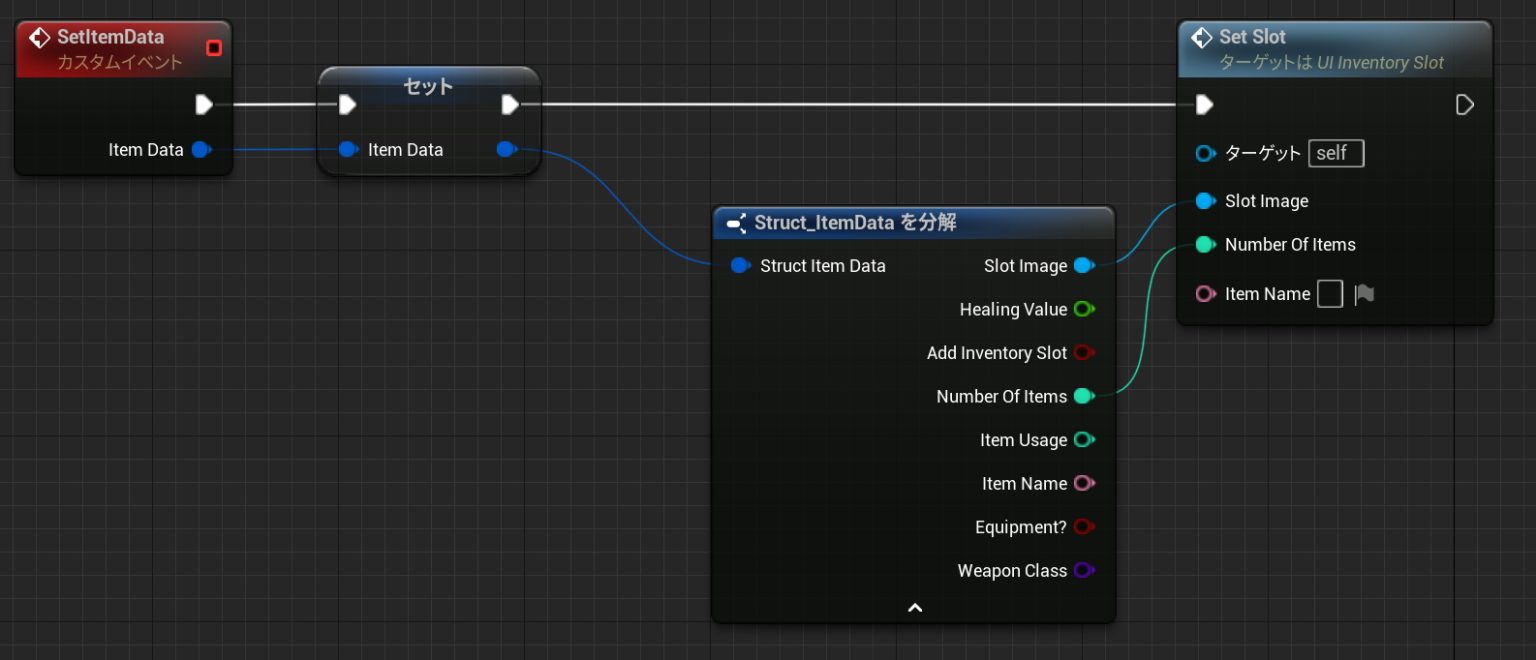Click the Item Usage output pin

point(1083,440)
